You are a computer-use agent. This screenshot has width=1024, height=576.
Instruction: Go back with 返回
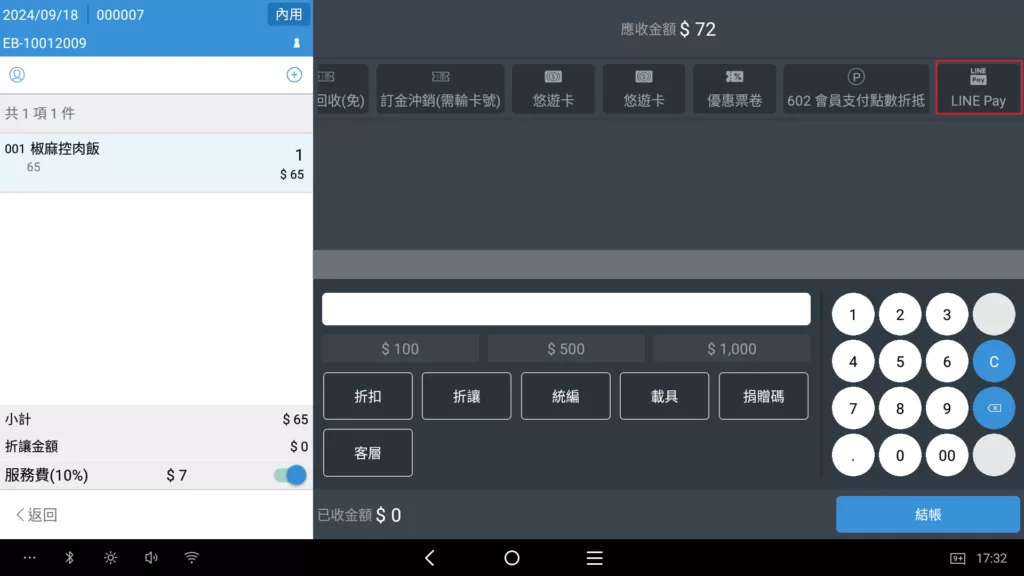click(37, 515)
